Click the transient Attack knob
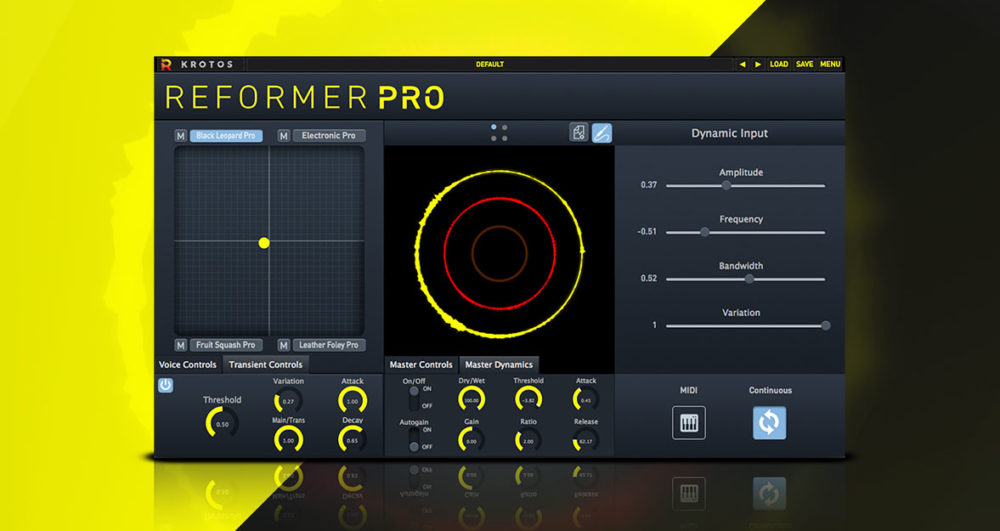The width and height of the screenshot is (1000, 531). pyautogui.click(x=352, y=401)
